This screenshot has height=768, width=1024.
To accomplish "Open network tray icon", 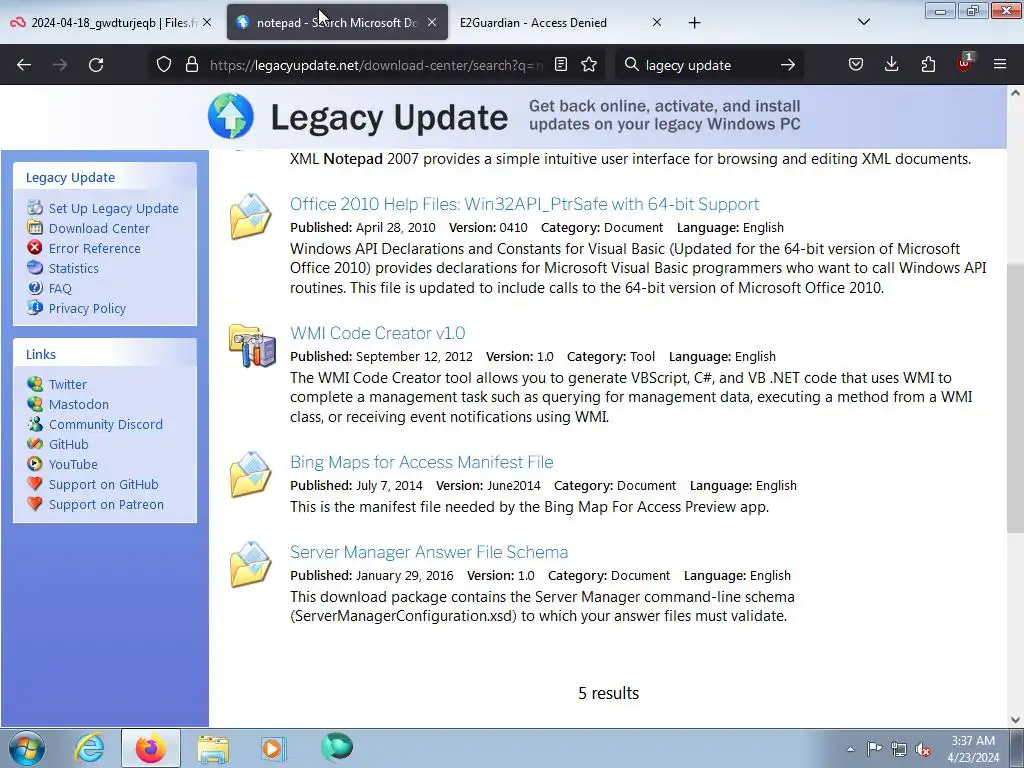I will [899, 749].
